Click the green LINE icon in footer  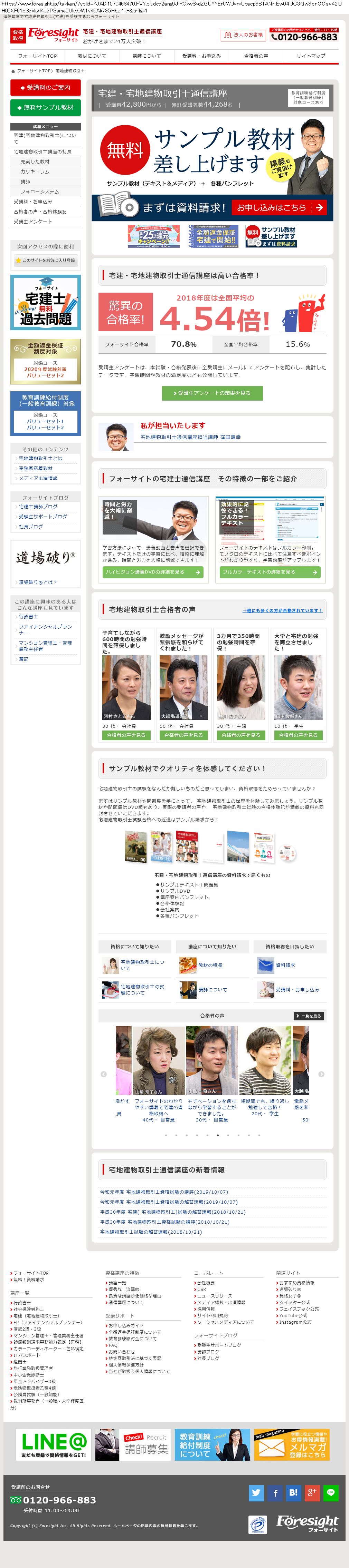click(331, 1492)
